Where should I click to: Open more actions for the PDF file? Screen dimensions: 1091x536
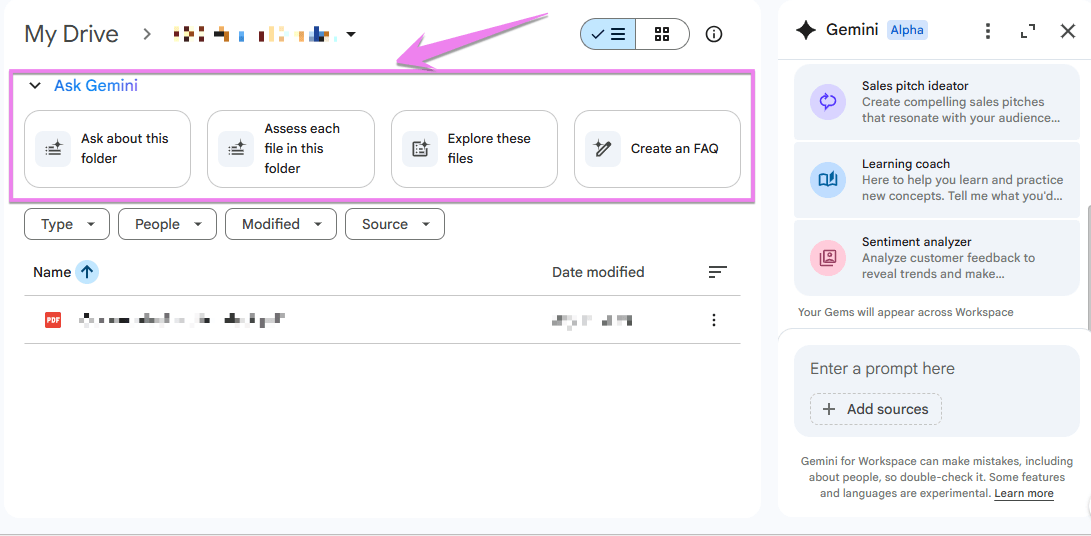coord(713,320)
